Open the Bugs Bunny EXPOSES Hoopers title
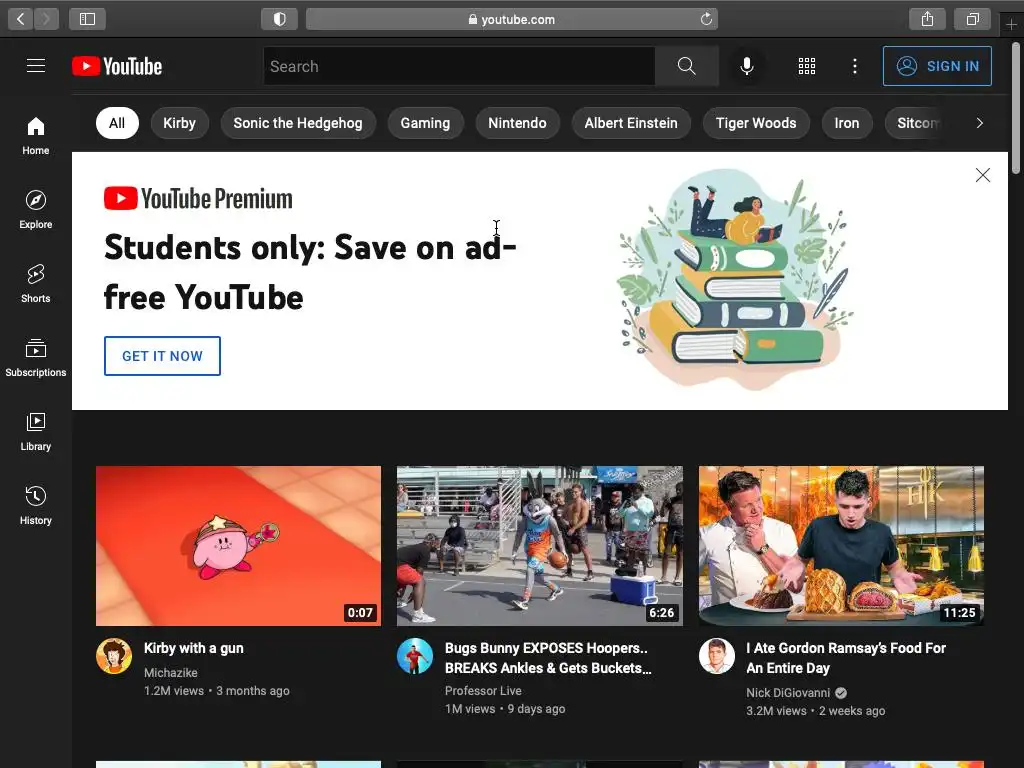Viewport: 1024px width, 768px height. [x=548, y=658]
